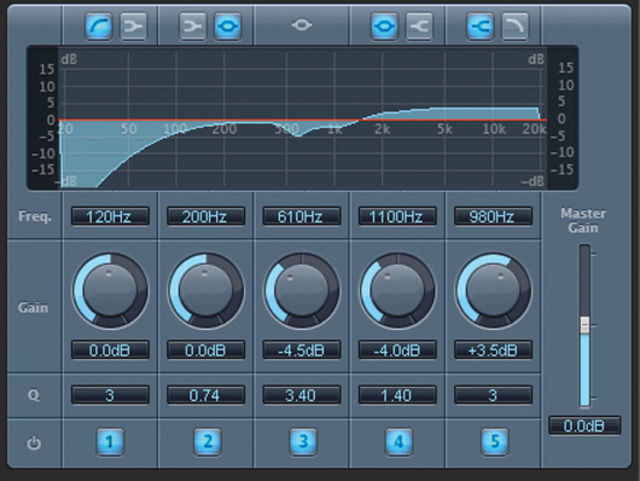
Task: Click band 1 gain value 0.0dB field
Action: click(x=110, y=350)
